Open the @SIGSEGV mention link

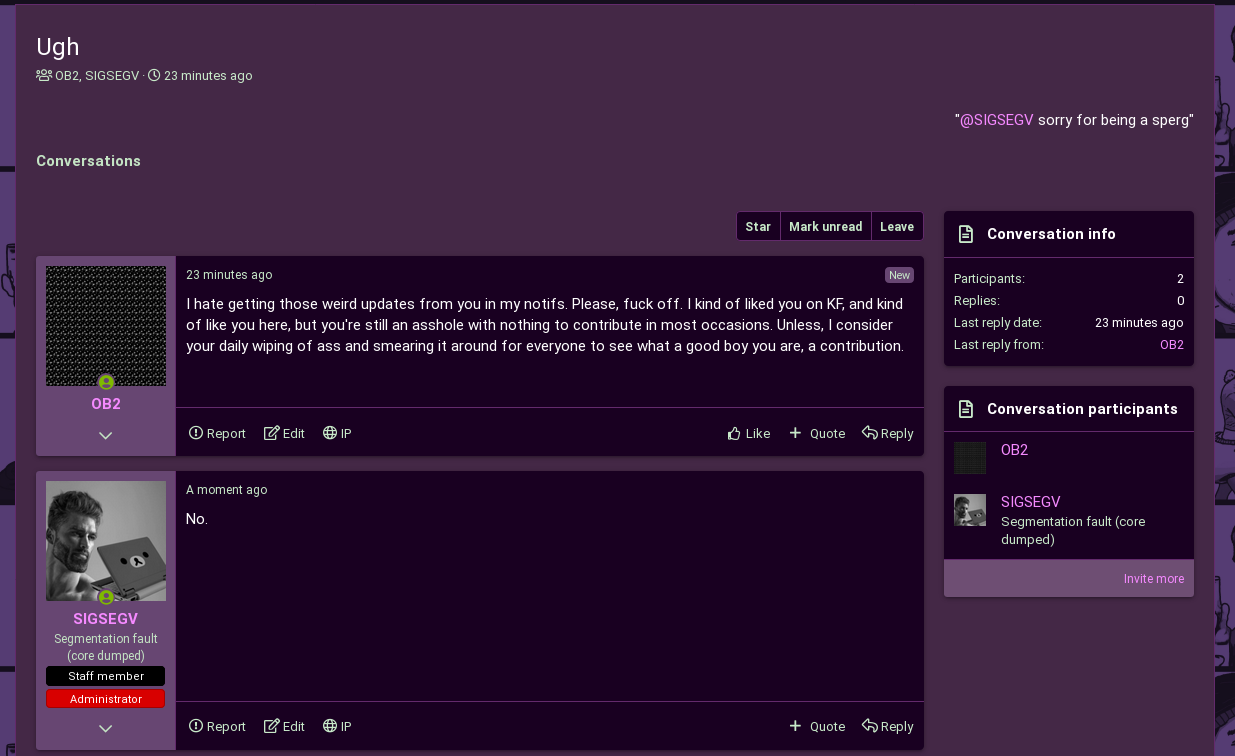tap(996, 120)
